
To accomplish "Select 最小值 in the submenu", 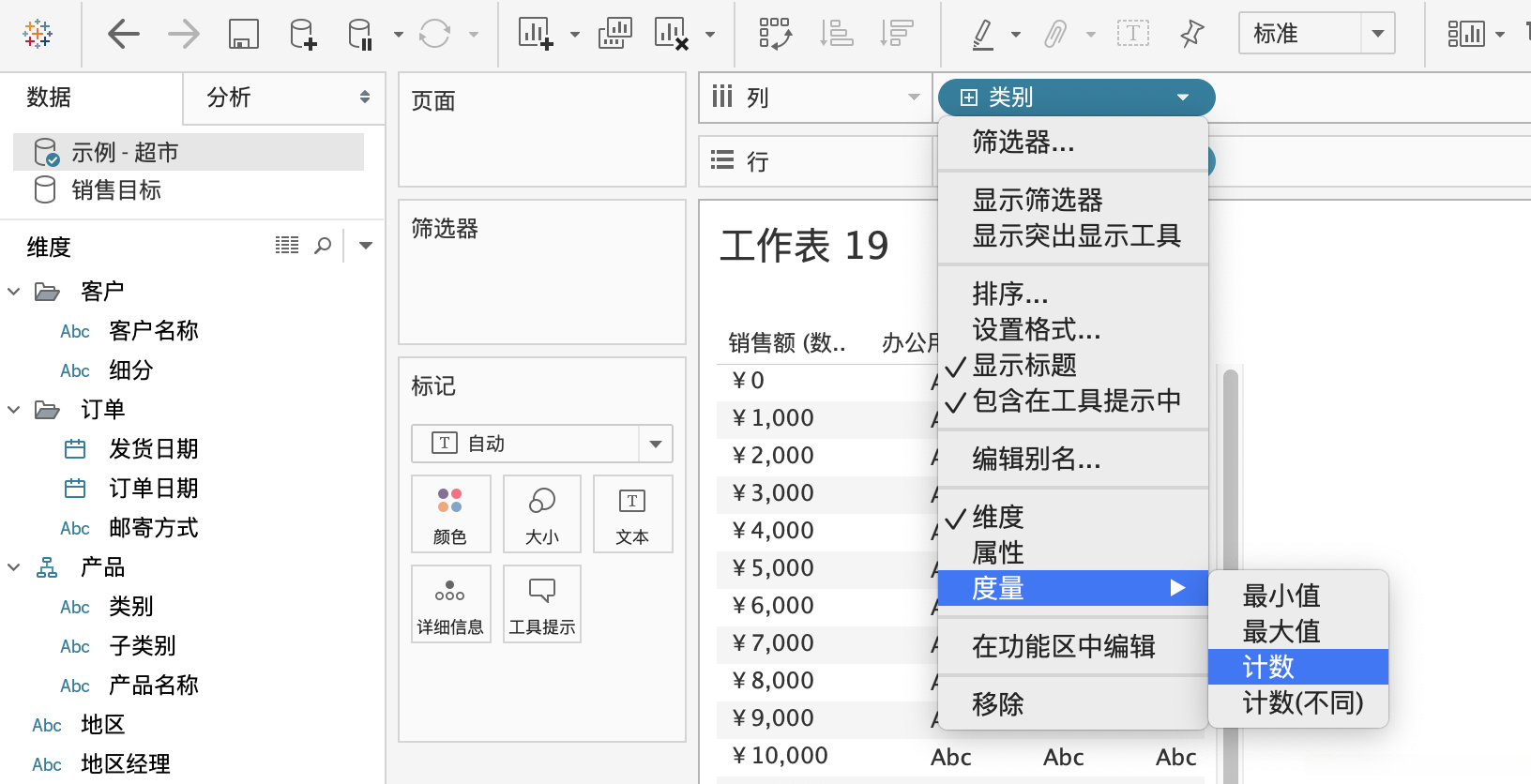I will pos(1298,596).
